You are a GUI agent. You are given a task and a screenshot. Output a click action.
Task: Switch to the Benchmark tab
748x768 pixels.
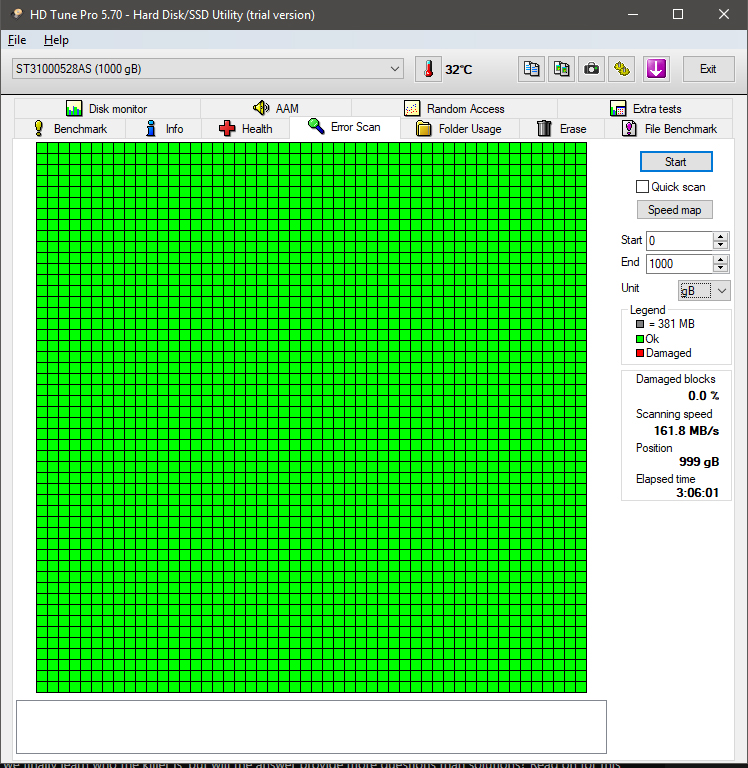pyautogui.click(x=69, y=129)
